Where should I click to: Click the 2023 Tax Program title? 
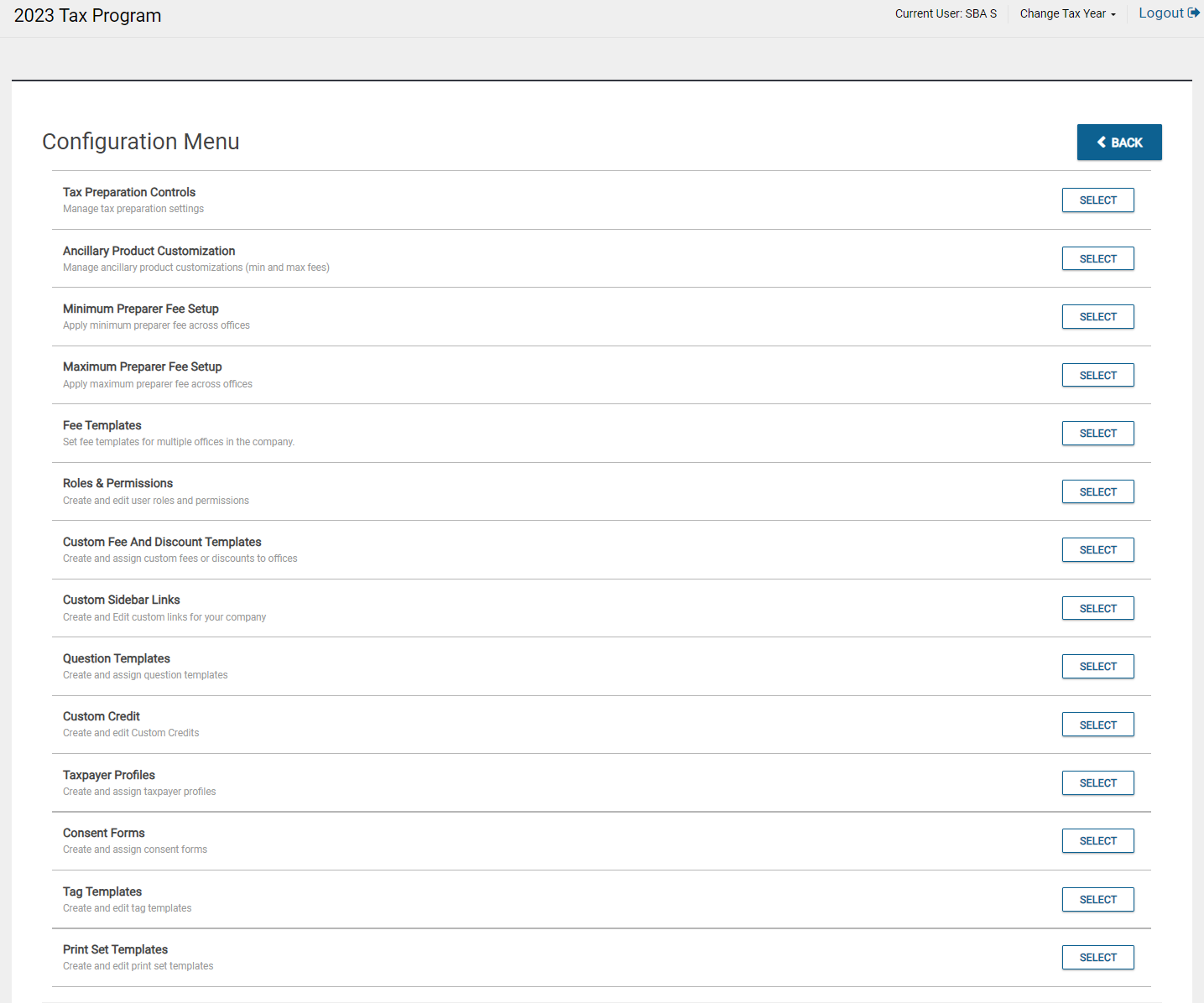coord(87,16)
